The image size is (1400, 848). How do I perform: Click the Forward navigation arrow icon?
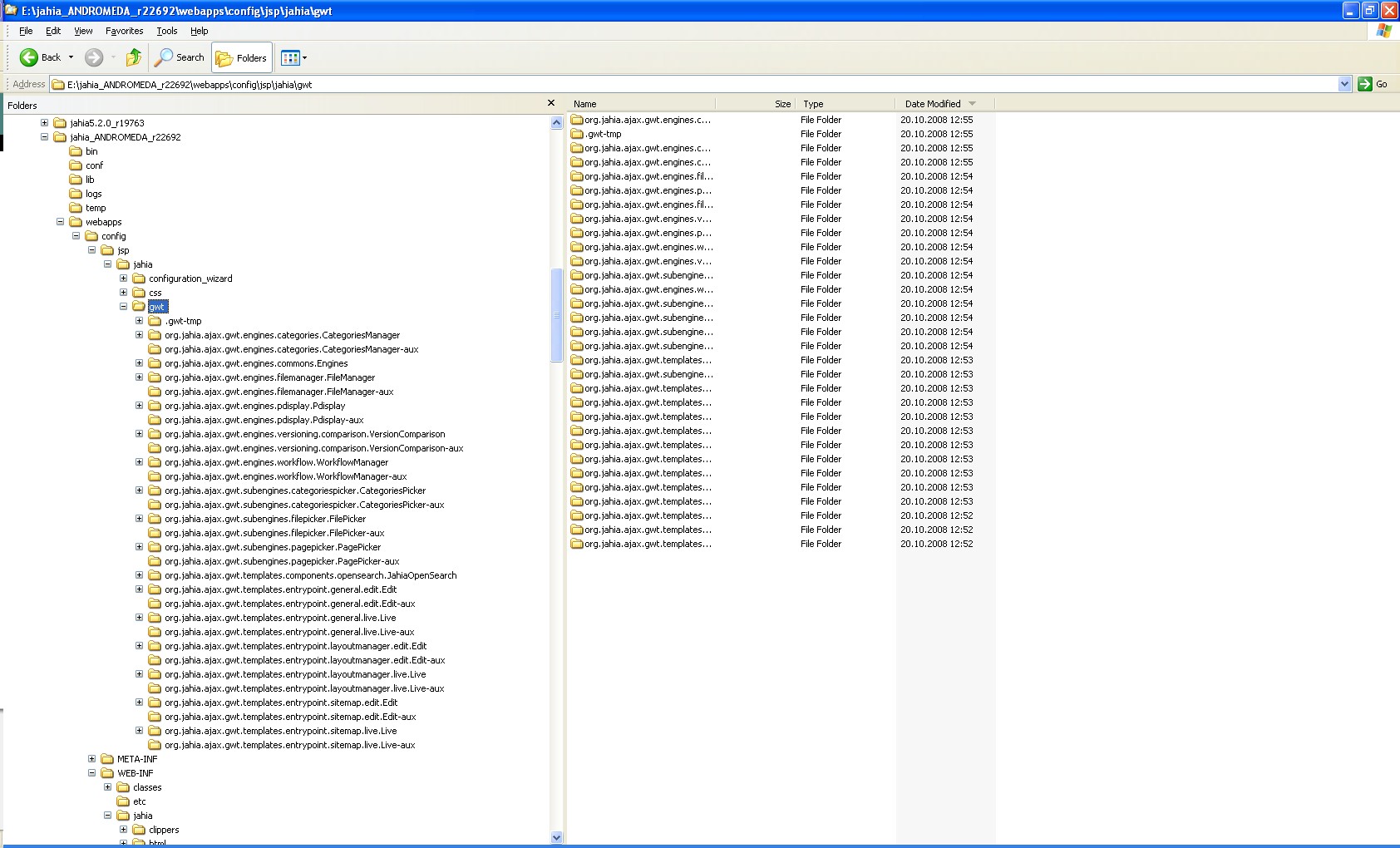[94, 57]
